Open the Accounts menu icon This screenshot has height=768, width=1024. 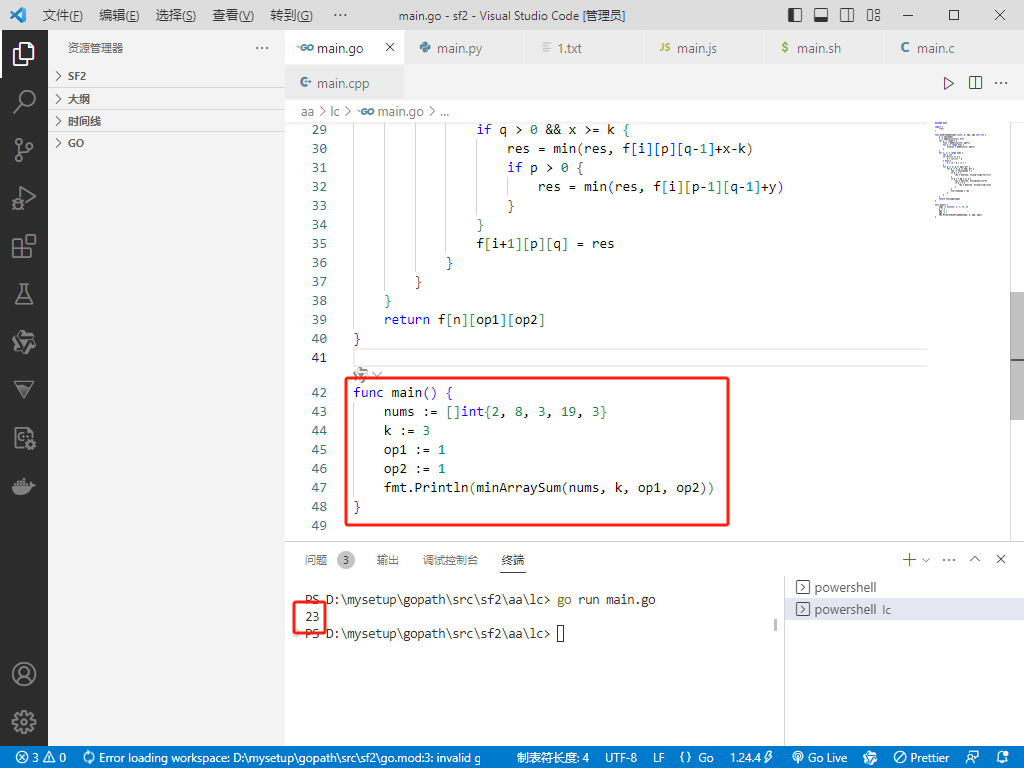coord(24,674)
